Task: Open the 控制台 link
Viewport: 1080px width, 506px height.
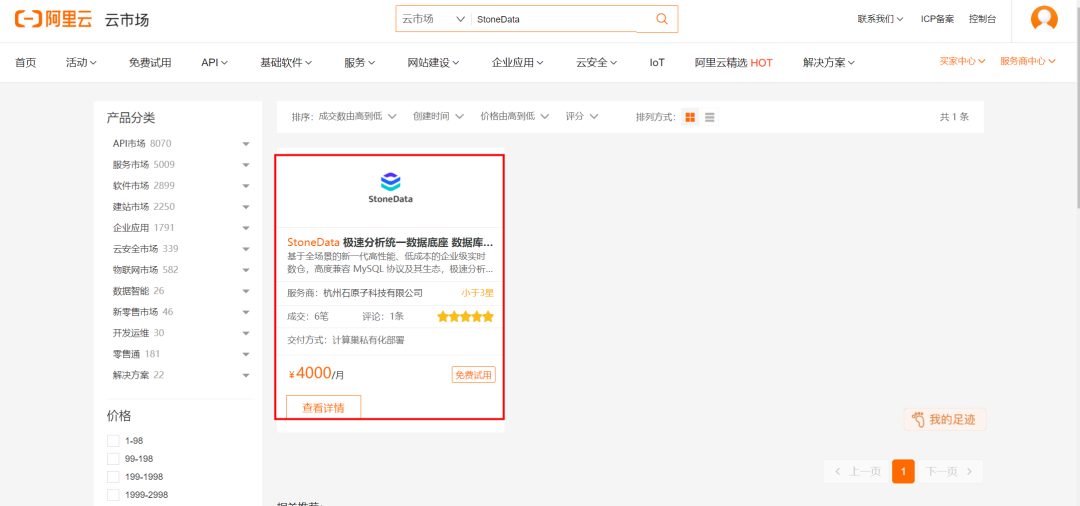Action: (982, 19)
